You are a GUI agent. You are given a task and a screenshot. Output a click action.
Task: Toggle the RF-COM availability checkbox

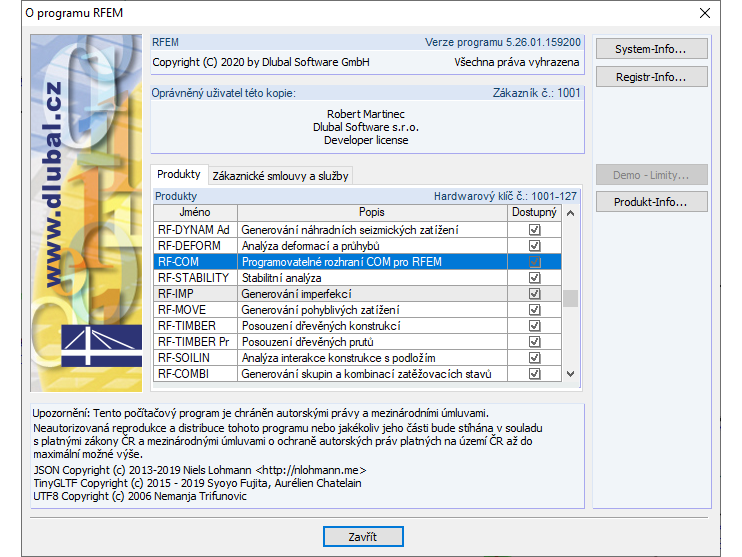(x=534, y=262)
